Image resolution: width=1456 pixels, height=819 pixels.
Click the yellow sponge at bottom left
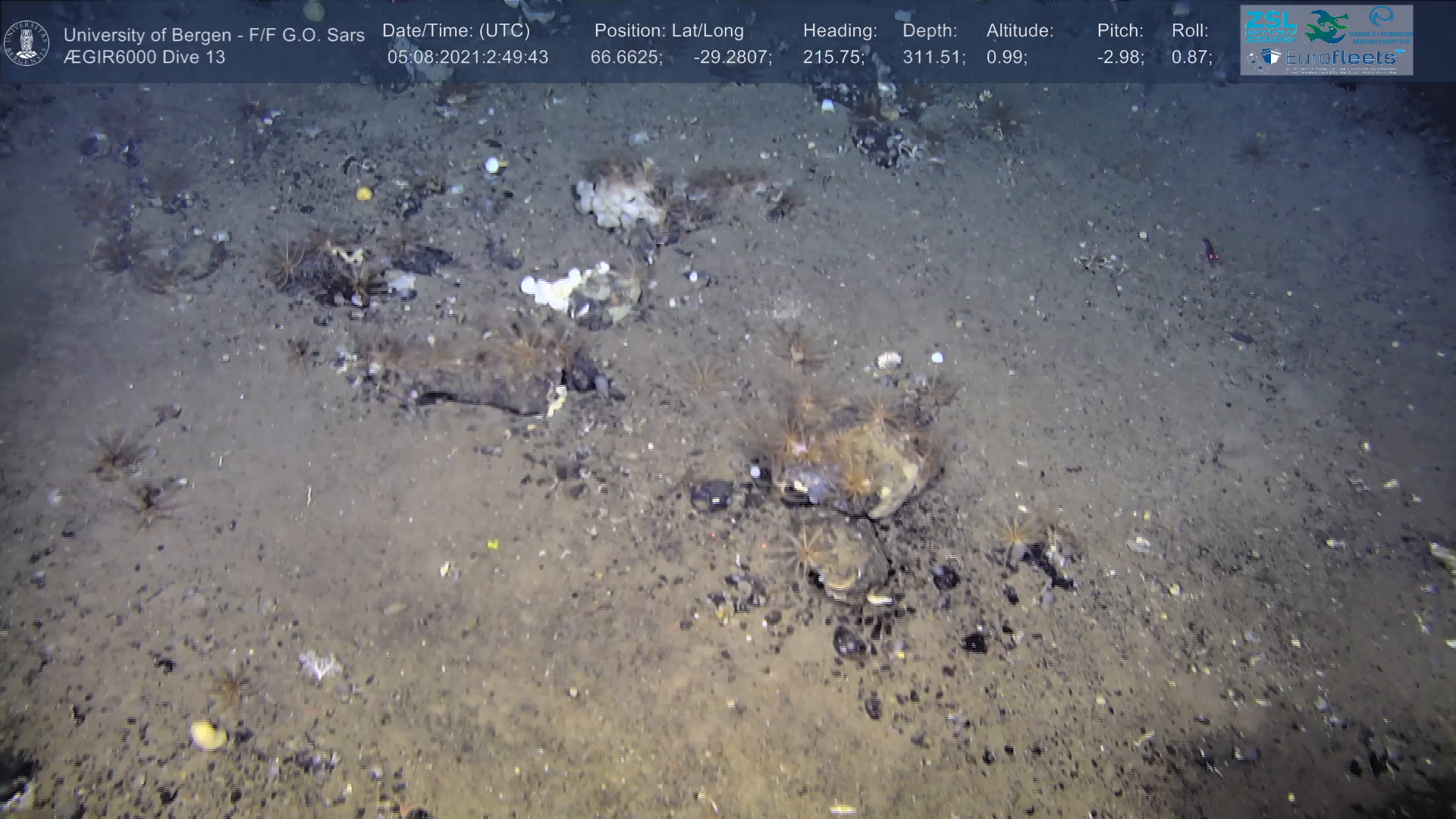pos(207,734)
